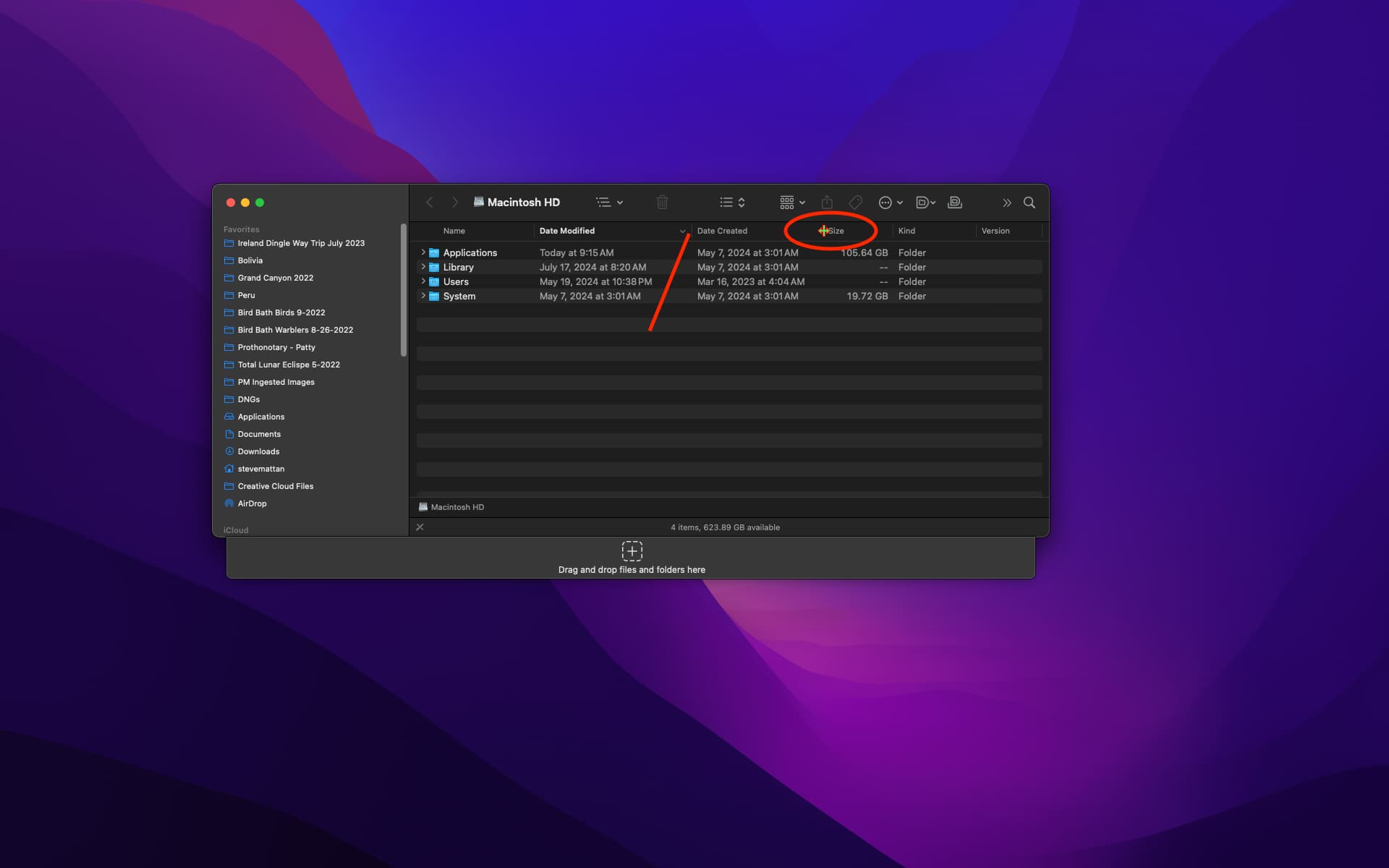1389x868 pixels.
Task: Open DNGs folder in sidebar
Action: point(249,399)
